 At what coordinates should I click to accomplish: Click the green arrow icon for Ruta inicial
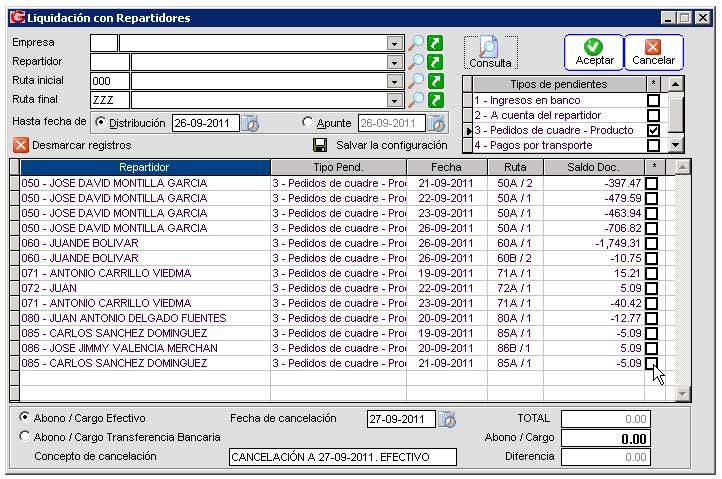click(x=435, y=81)
